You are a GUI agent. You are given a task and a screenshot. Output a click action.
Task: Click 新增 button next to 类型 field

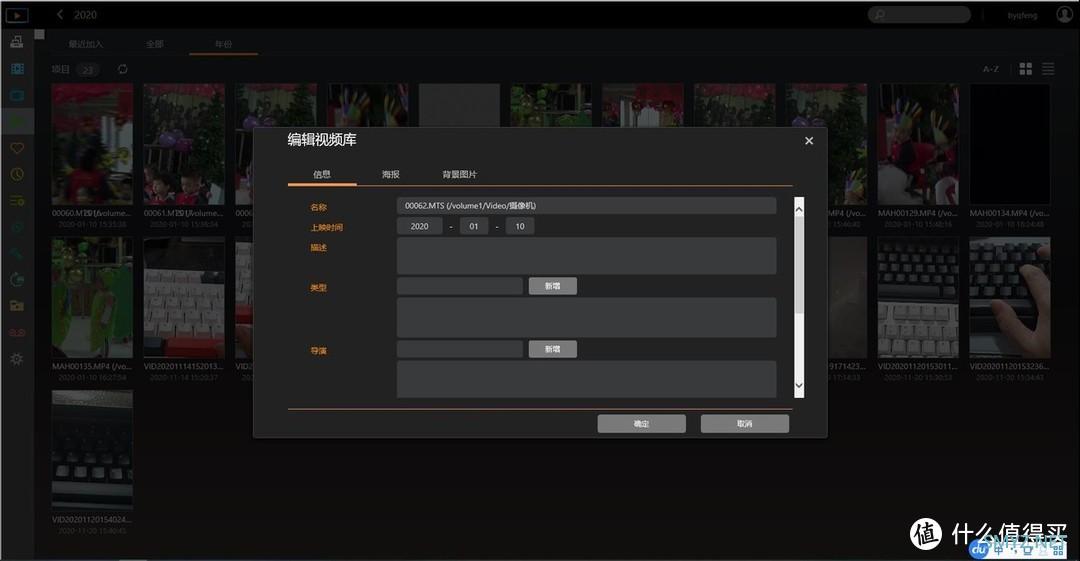pyautogui.click(x=552, y=286)
